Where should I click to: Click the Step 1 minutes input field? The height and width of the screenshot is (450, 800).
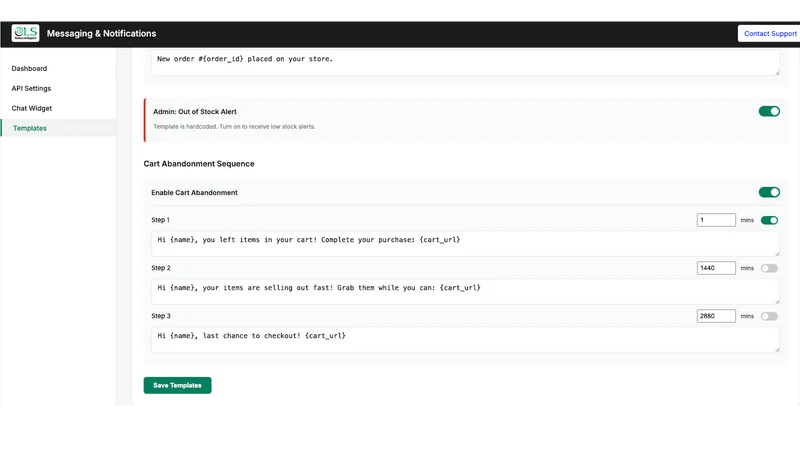point(716,220)
